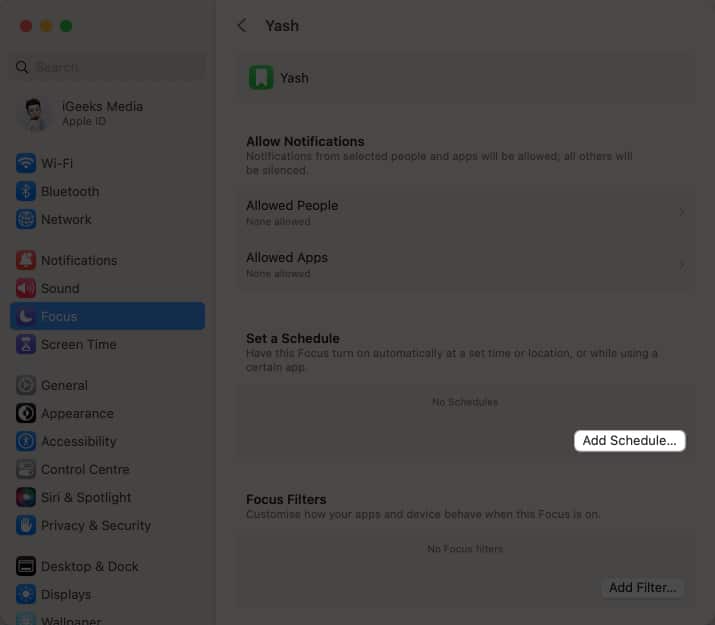
Task: Click the Wi-Fi icon in sidebar
Action: click(26, 163)
